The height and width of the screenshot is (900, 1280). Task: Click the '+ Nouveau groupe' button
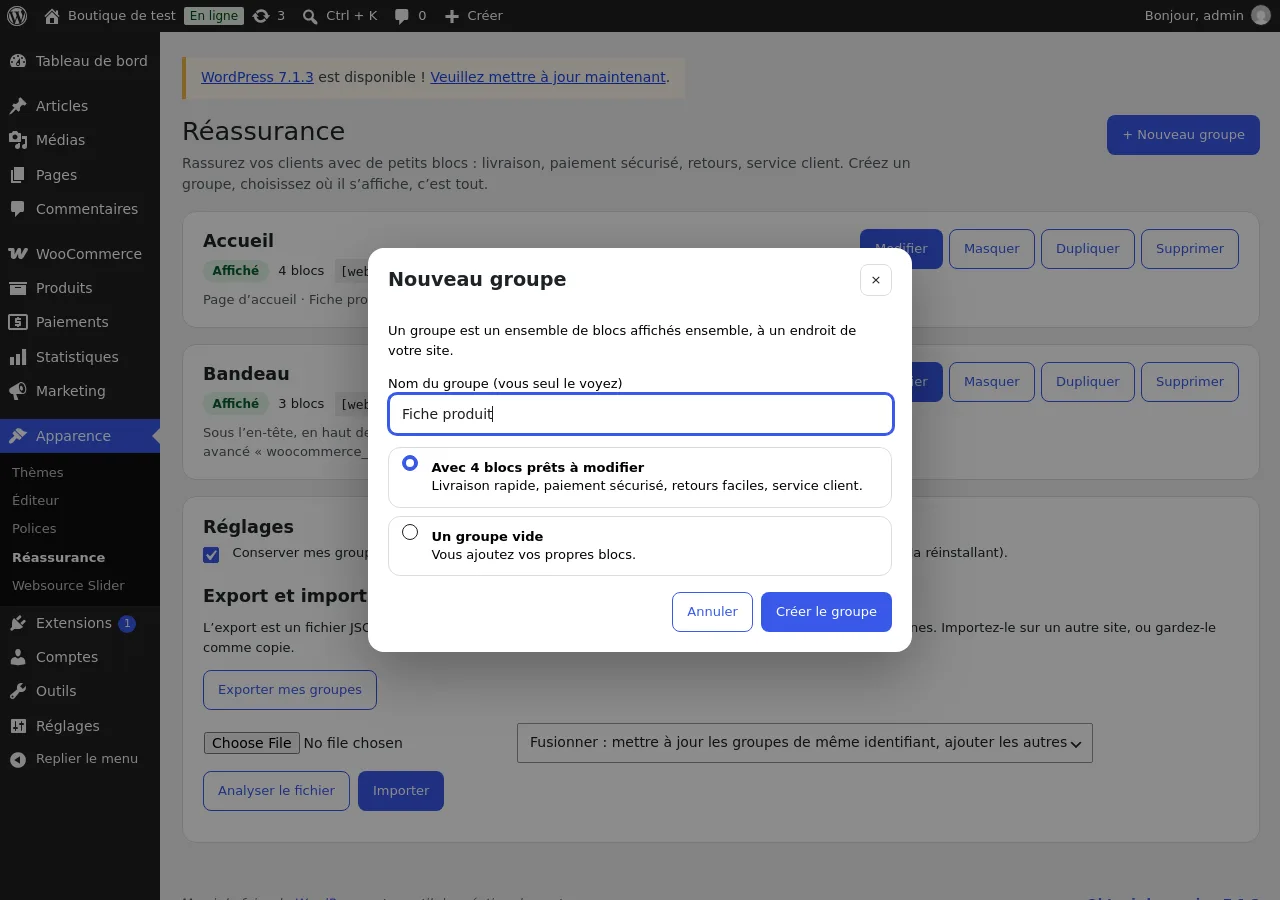[x=1183, y=135]
